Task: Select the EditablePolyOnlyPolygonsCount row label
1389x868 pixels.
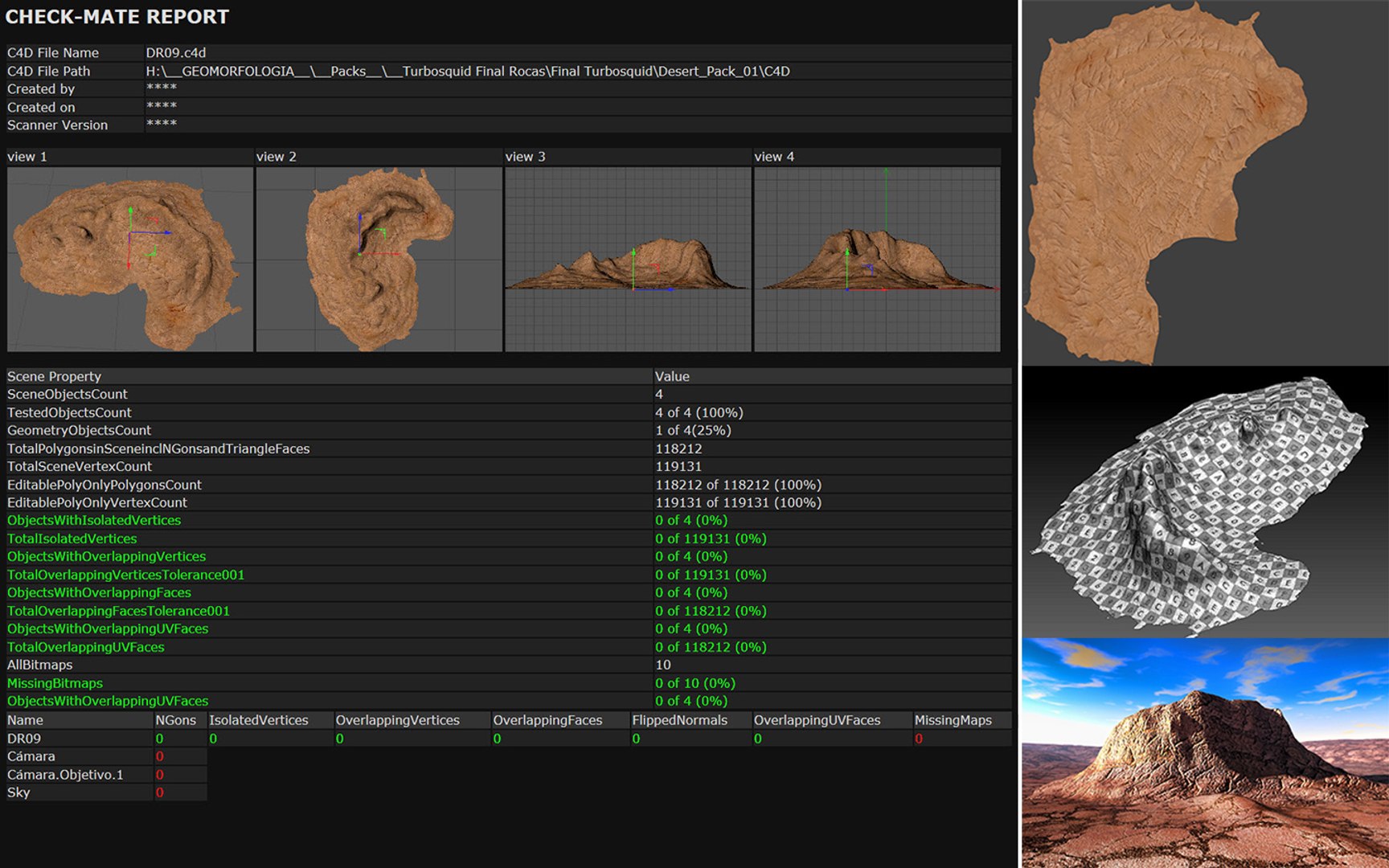Action: tap(104, 485)
